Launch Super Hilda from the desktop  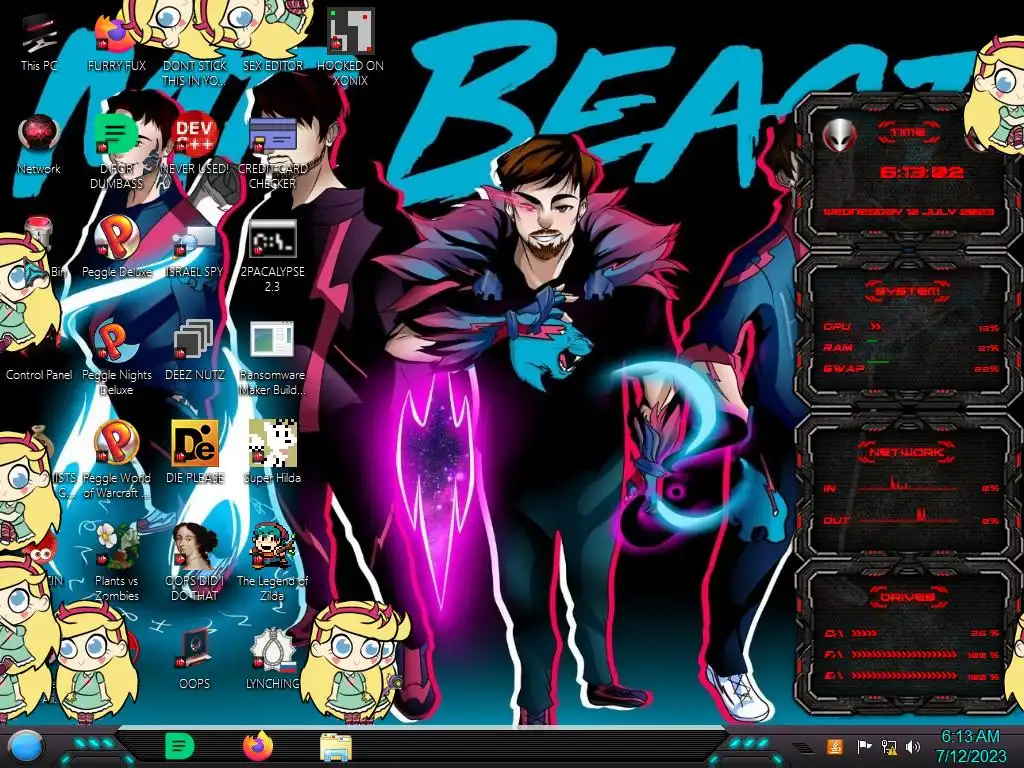pos(272,453)
